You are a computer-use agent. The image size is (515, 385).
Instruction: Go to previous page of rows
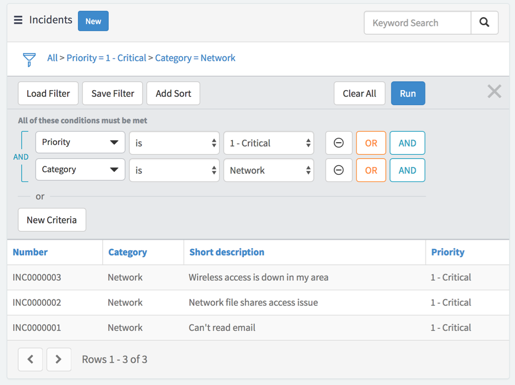coord(30,359)
